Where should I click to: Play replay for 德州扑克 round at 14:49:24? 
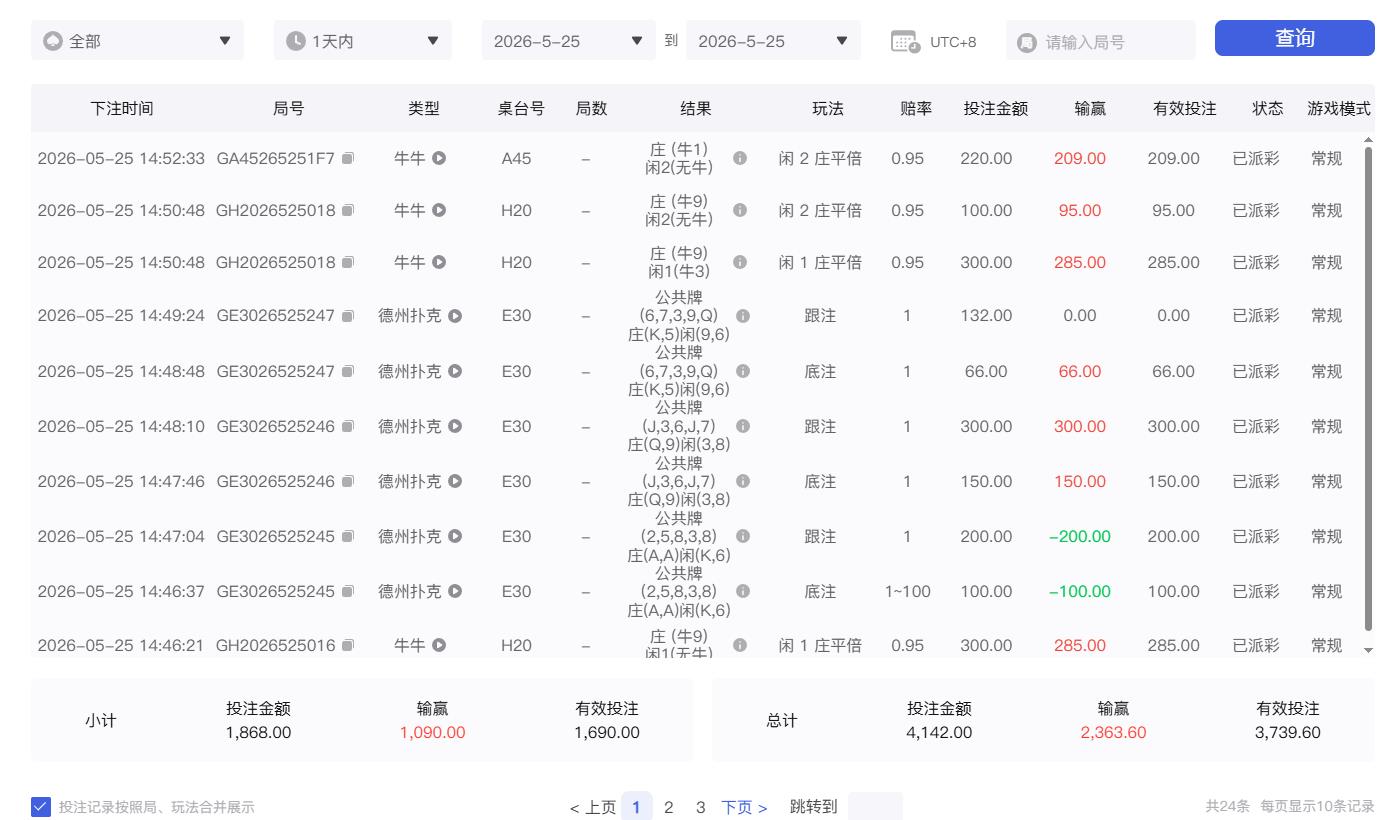(x=455, y=316)
